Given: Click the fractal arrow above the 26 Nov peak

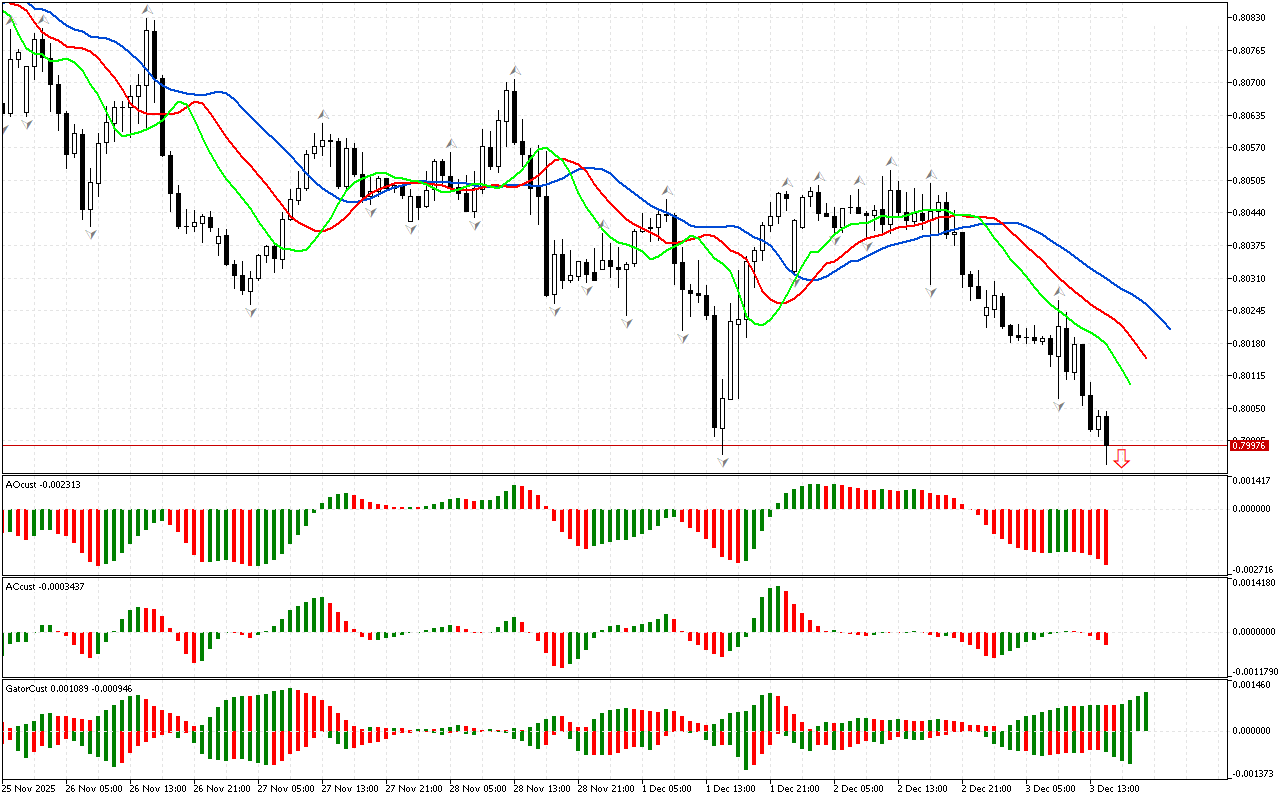Looking at the screenshot, I should [x=148, y=10].
